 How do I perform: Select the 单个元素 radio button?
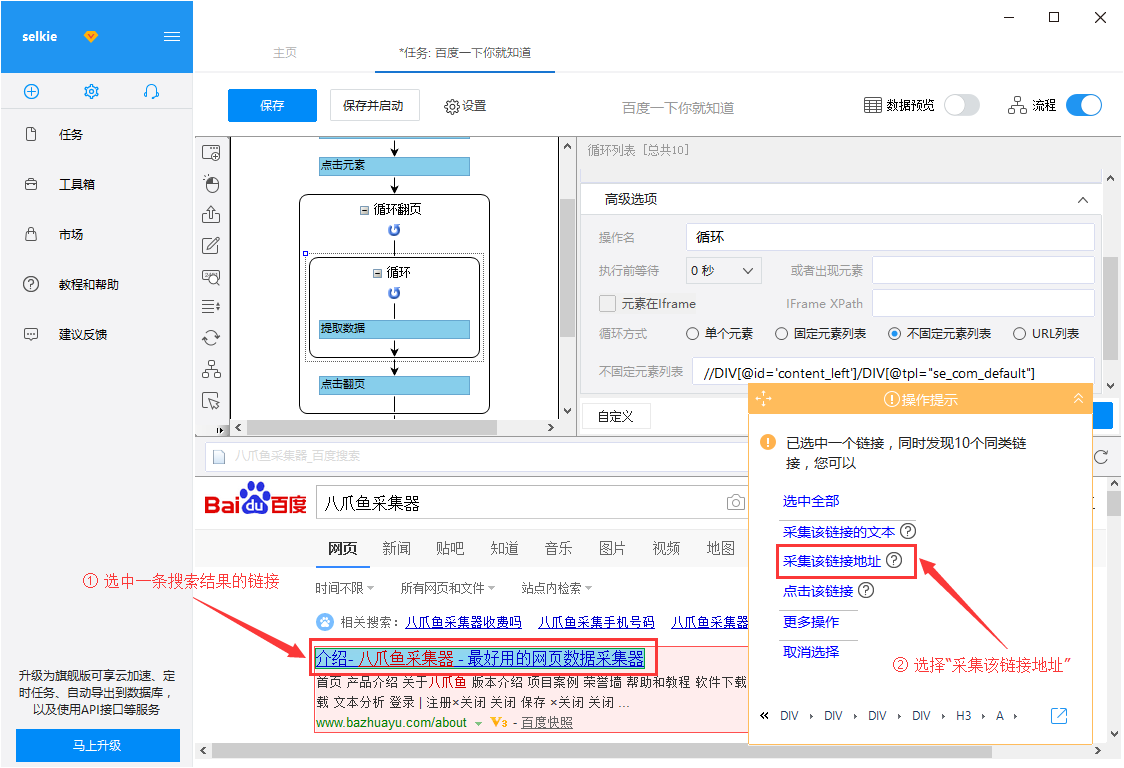pyautogui.click(x=692, y=333)
